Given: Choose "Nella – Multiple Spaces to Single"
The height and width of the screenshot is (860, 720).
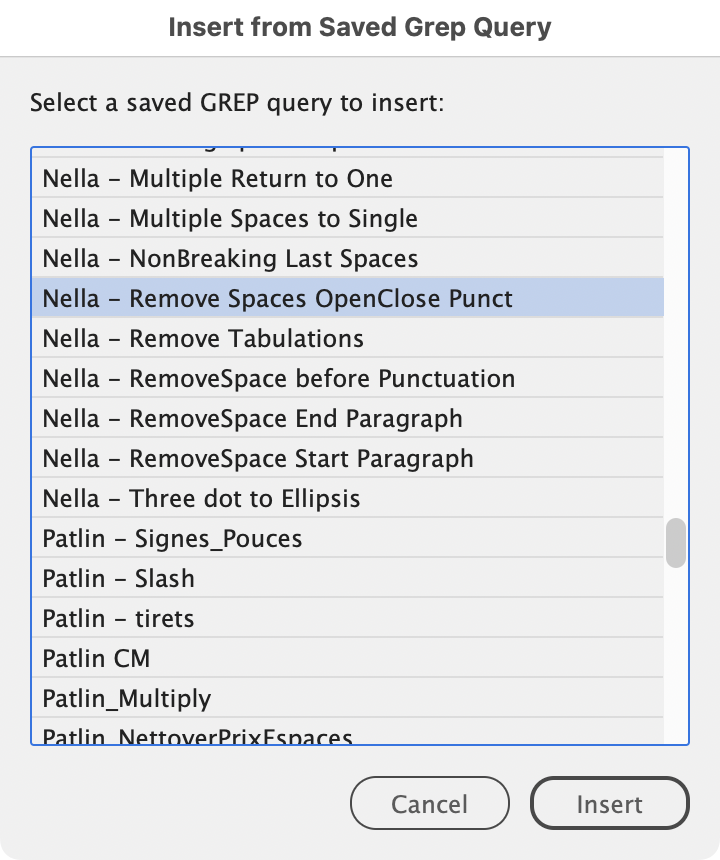Looking at the screenshot, I should click(x=230, y=219).
